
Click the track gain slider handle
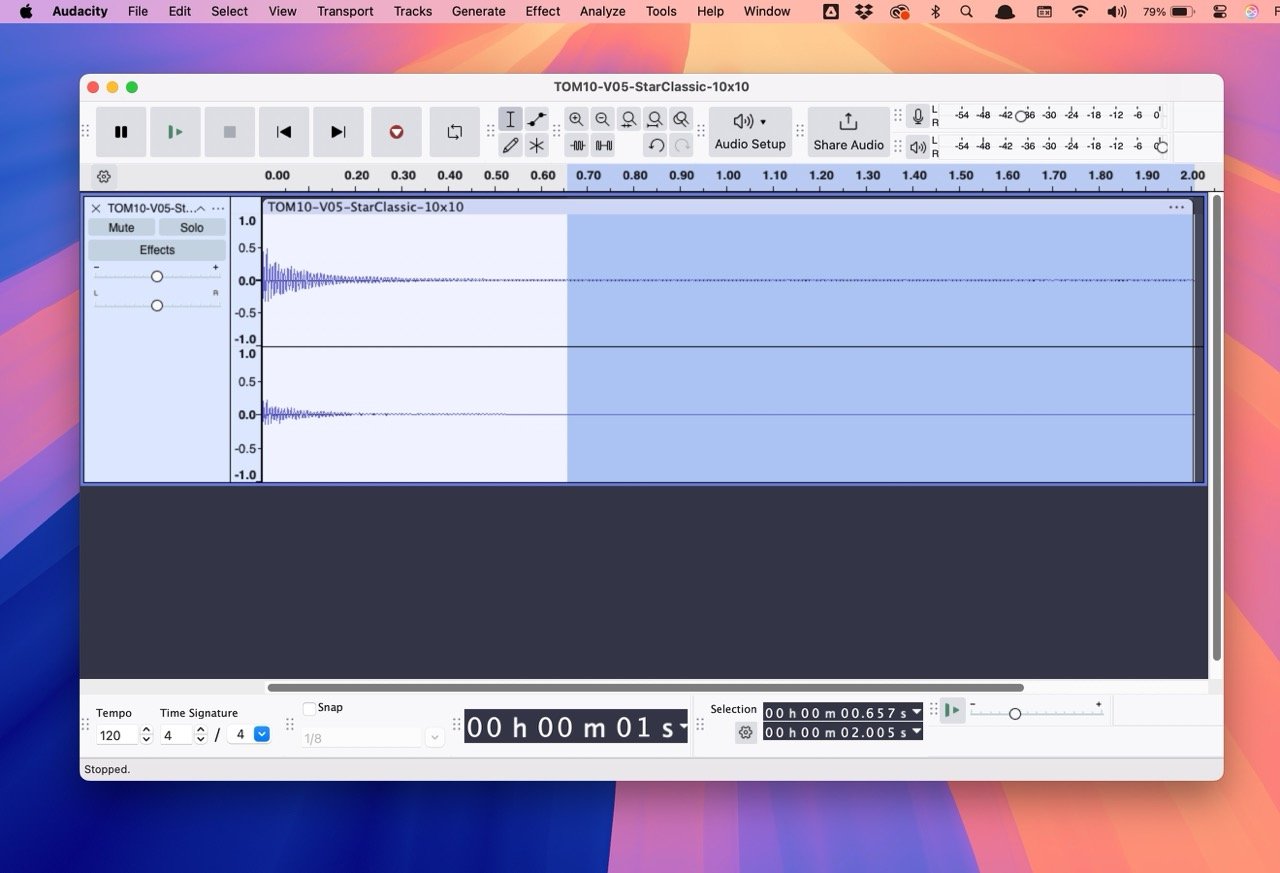[x=157, y=276]
